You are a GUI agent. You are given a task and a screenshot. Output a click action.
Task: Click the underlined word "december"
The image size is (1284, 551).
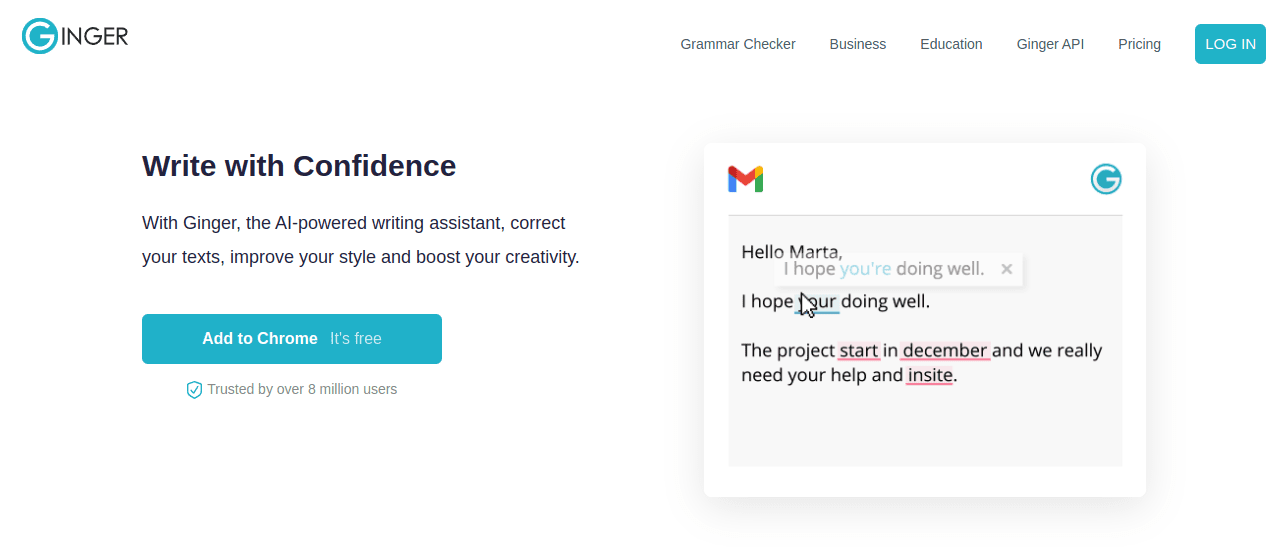pyautogui.click(x=945, y=351)
